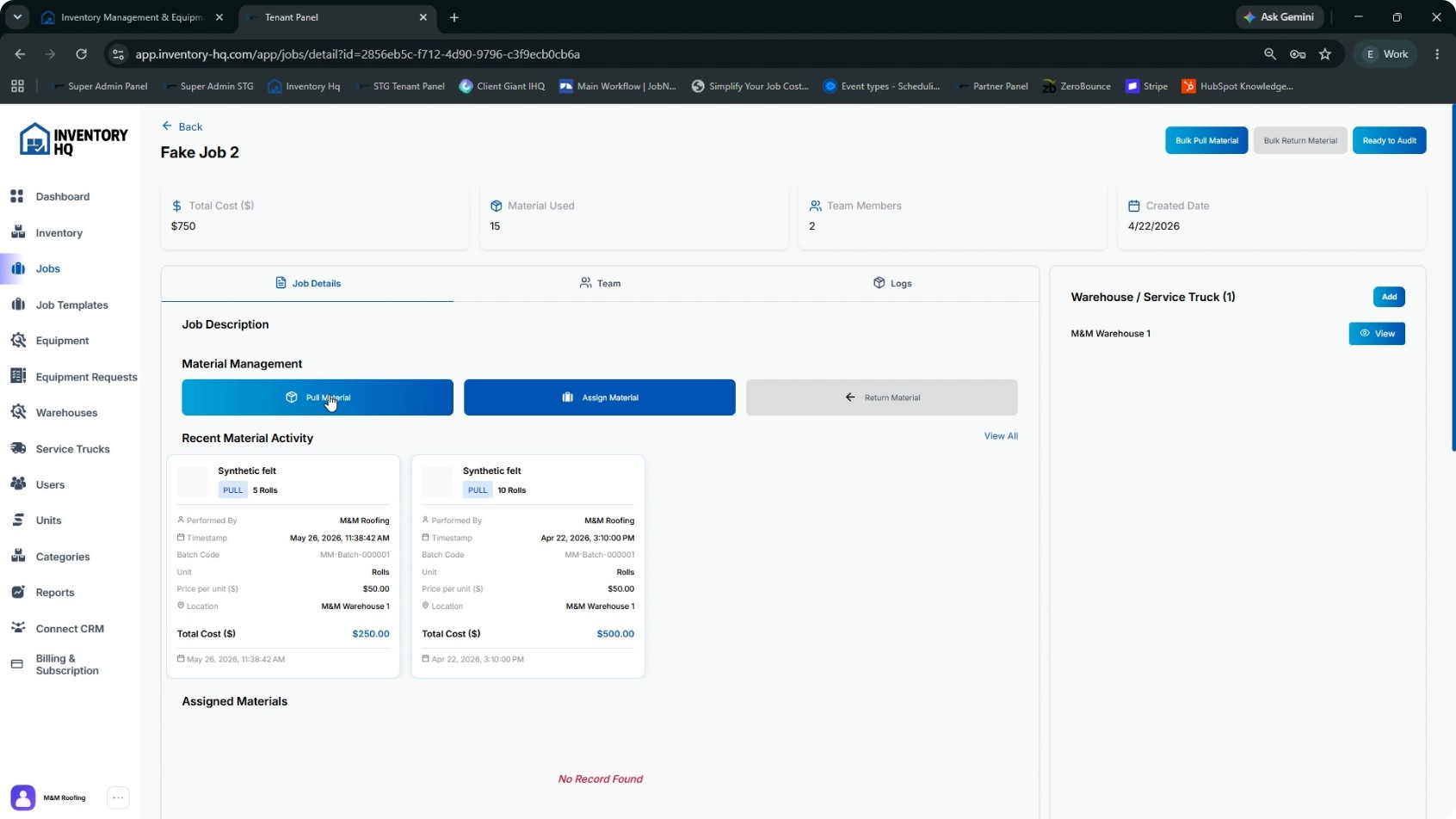The height and width of the screenshot is (819, 1456).
Task: Open Stripe bookmark
Action: pos(1147,86)
